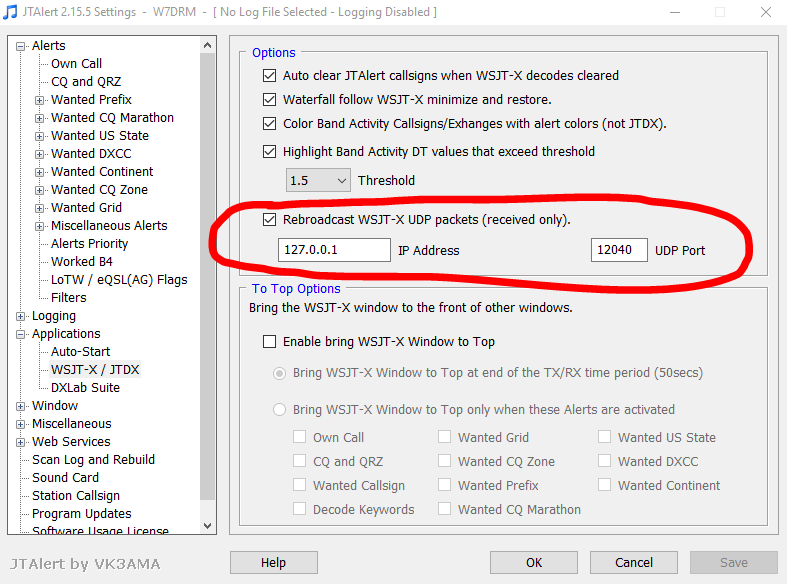Screen dimensions: 787x584
Task: Select WSJT-X / JTDX tree item
Action: [x=95, y=370]
